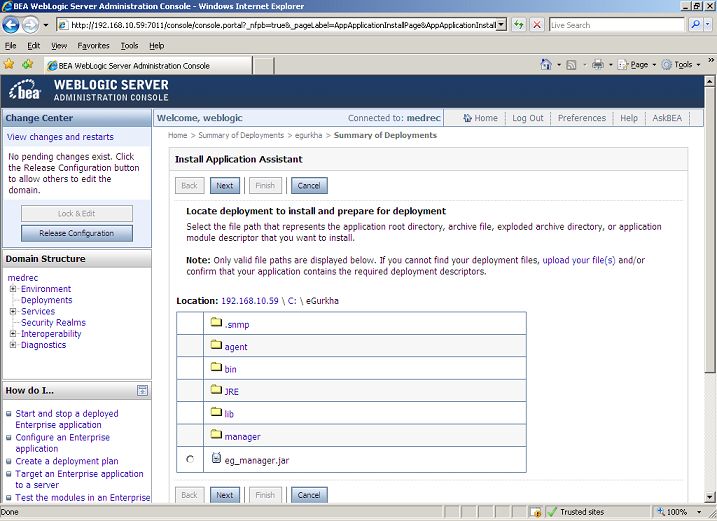Click the RSS feeds toolbar icon
Screen dimensions: 717x521
pos(571,65)
